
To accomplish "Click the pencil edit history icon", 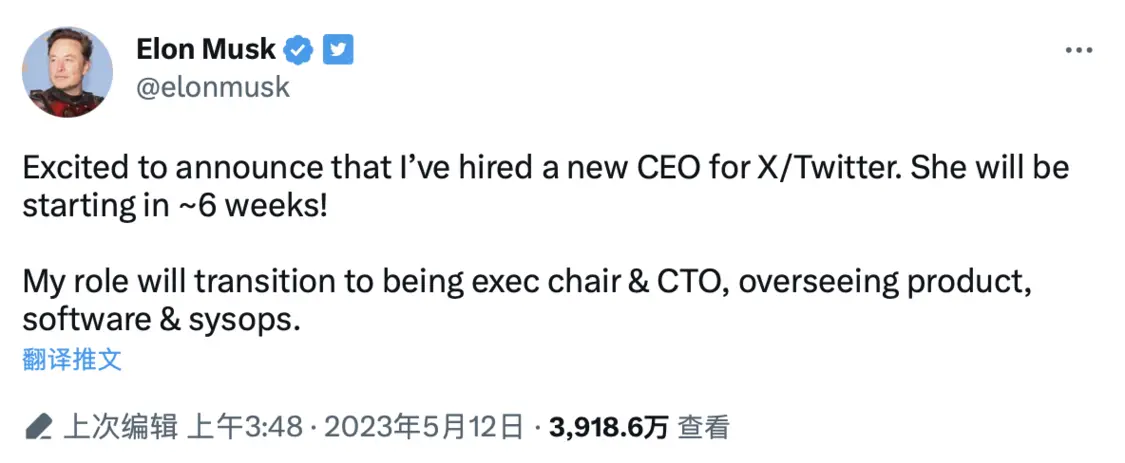I will point(39,428).
